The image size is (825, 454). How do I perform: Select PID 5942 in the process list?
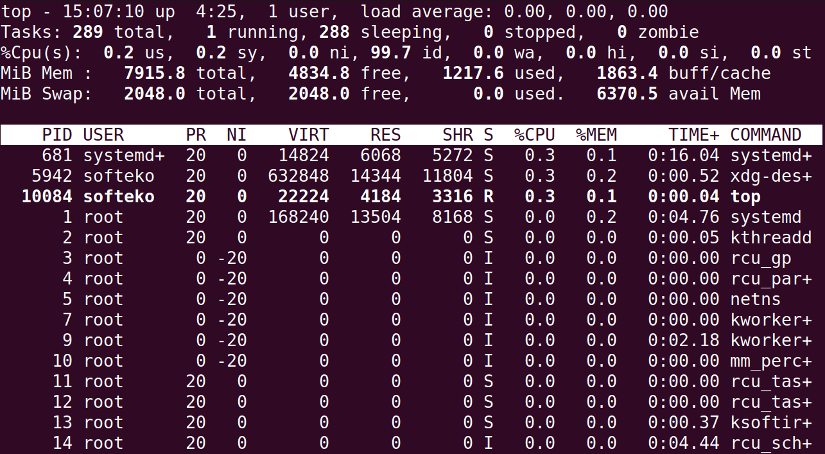click(52, 176)
